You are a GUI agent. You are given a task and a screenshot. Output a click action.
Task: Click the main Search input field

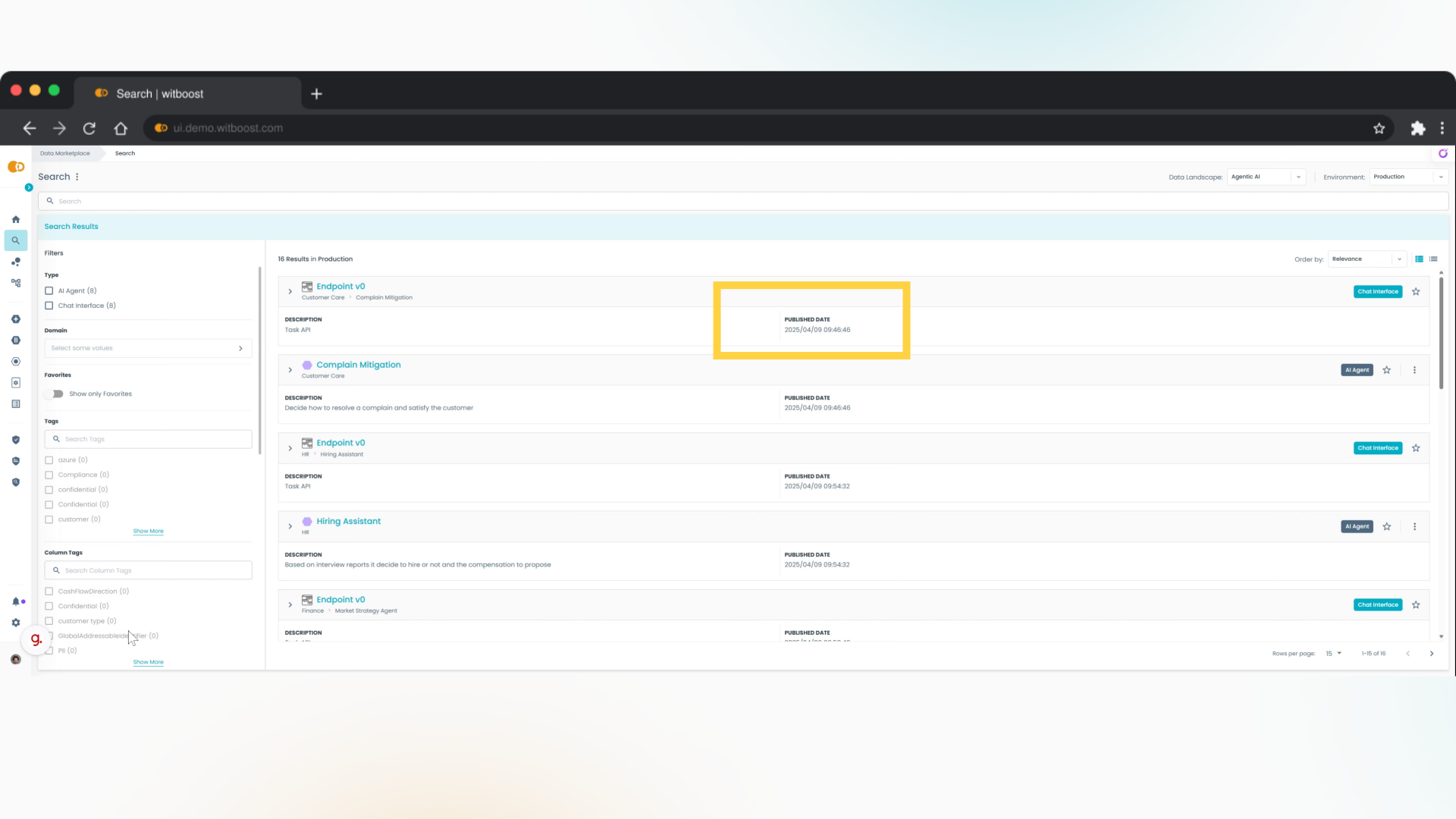tap(743, 201)
